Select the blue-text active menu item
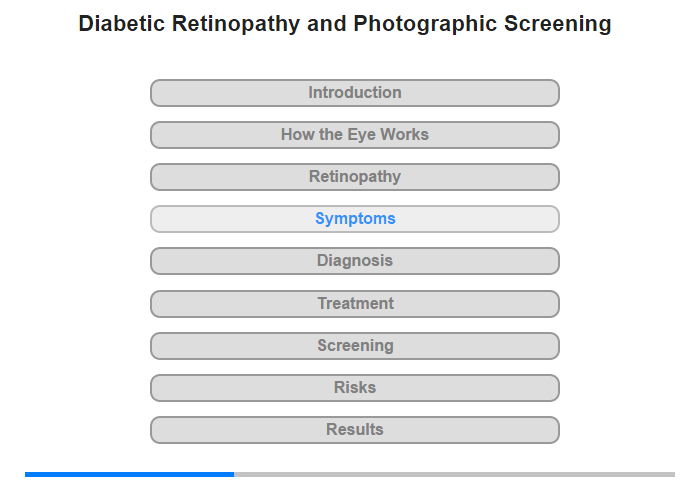Image resolution: width=700 pixels, height=480 pixels. pos(355,219)
